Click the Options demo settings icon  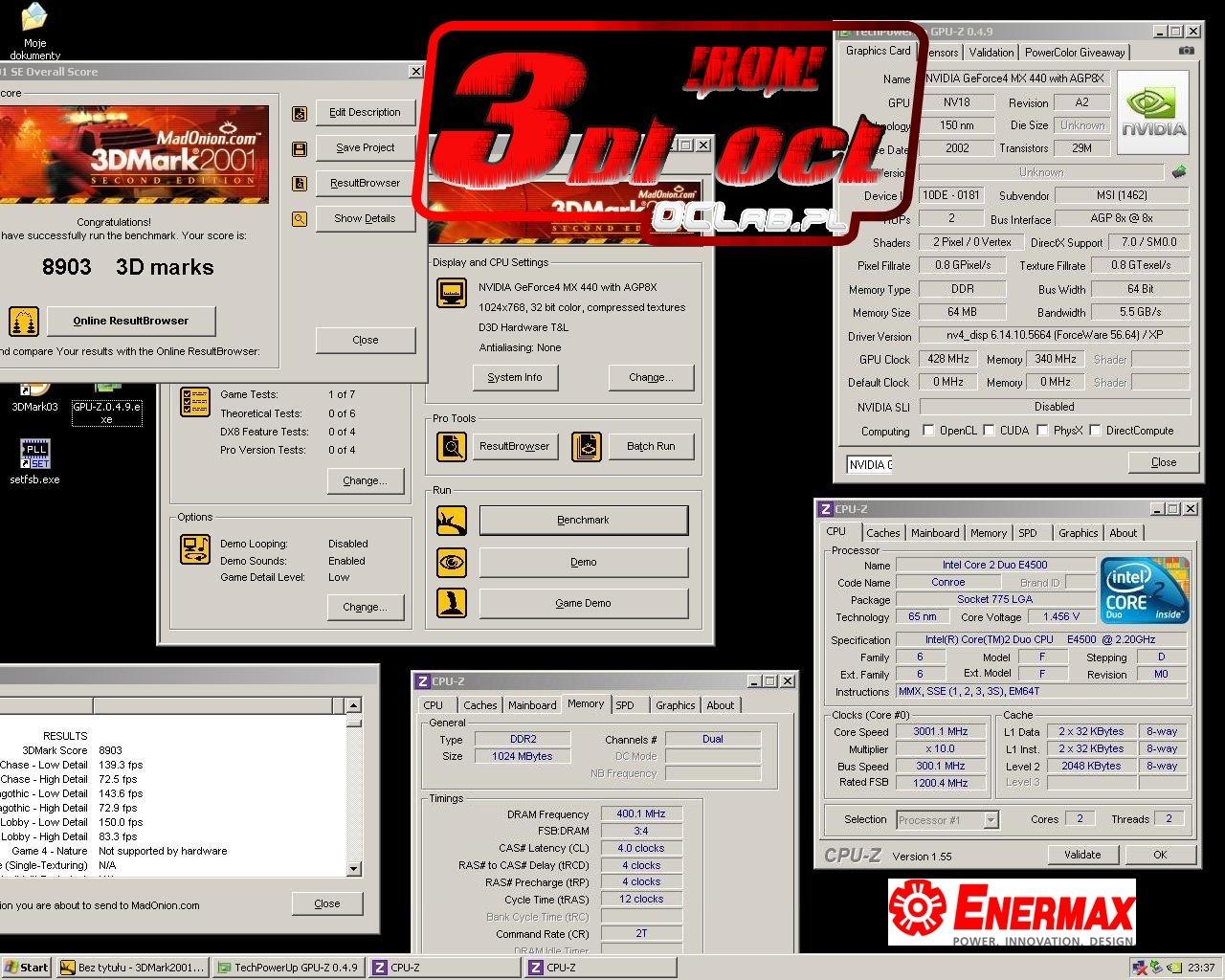[195, 549]
